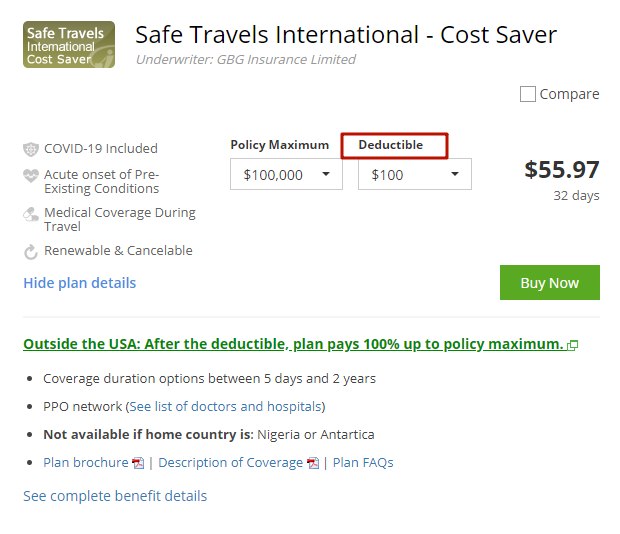Open See list of doctors and hospitals

225,406
